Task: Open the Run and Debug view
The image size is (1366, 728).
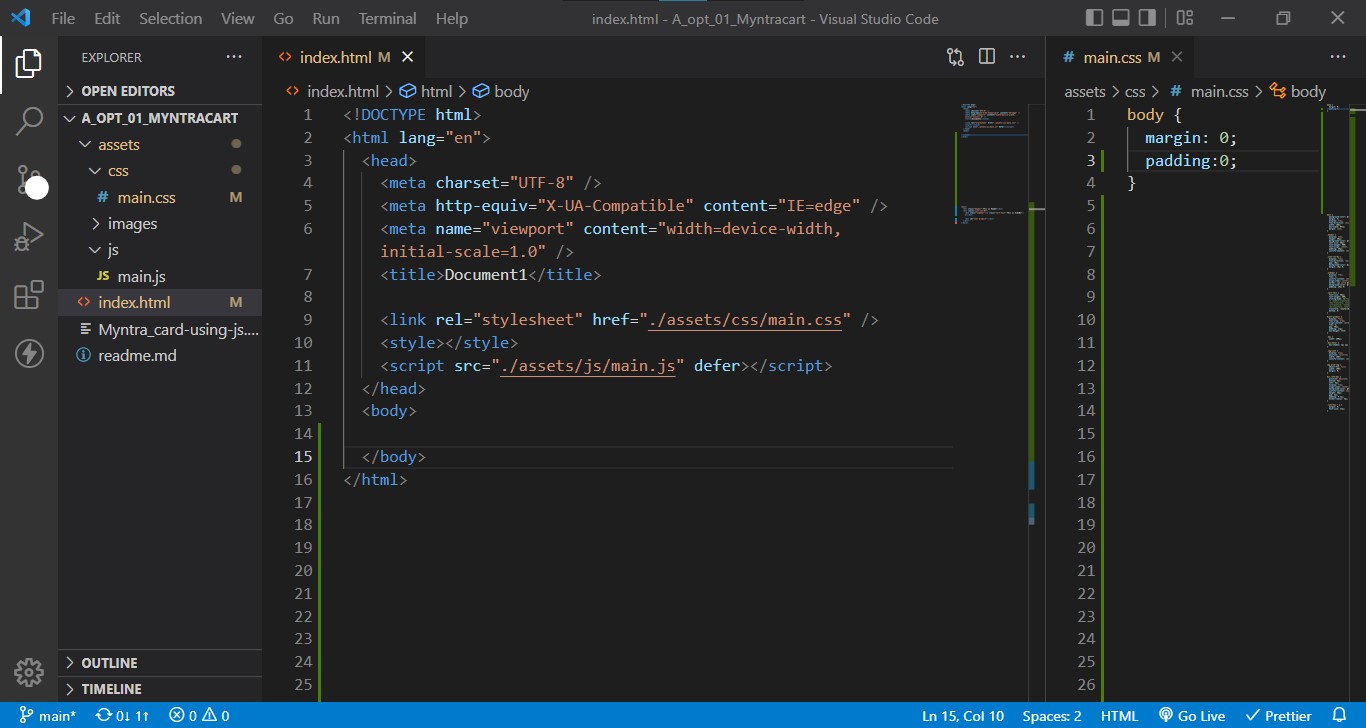Action: pos(29,237)
